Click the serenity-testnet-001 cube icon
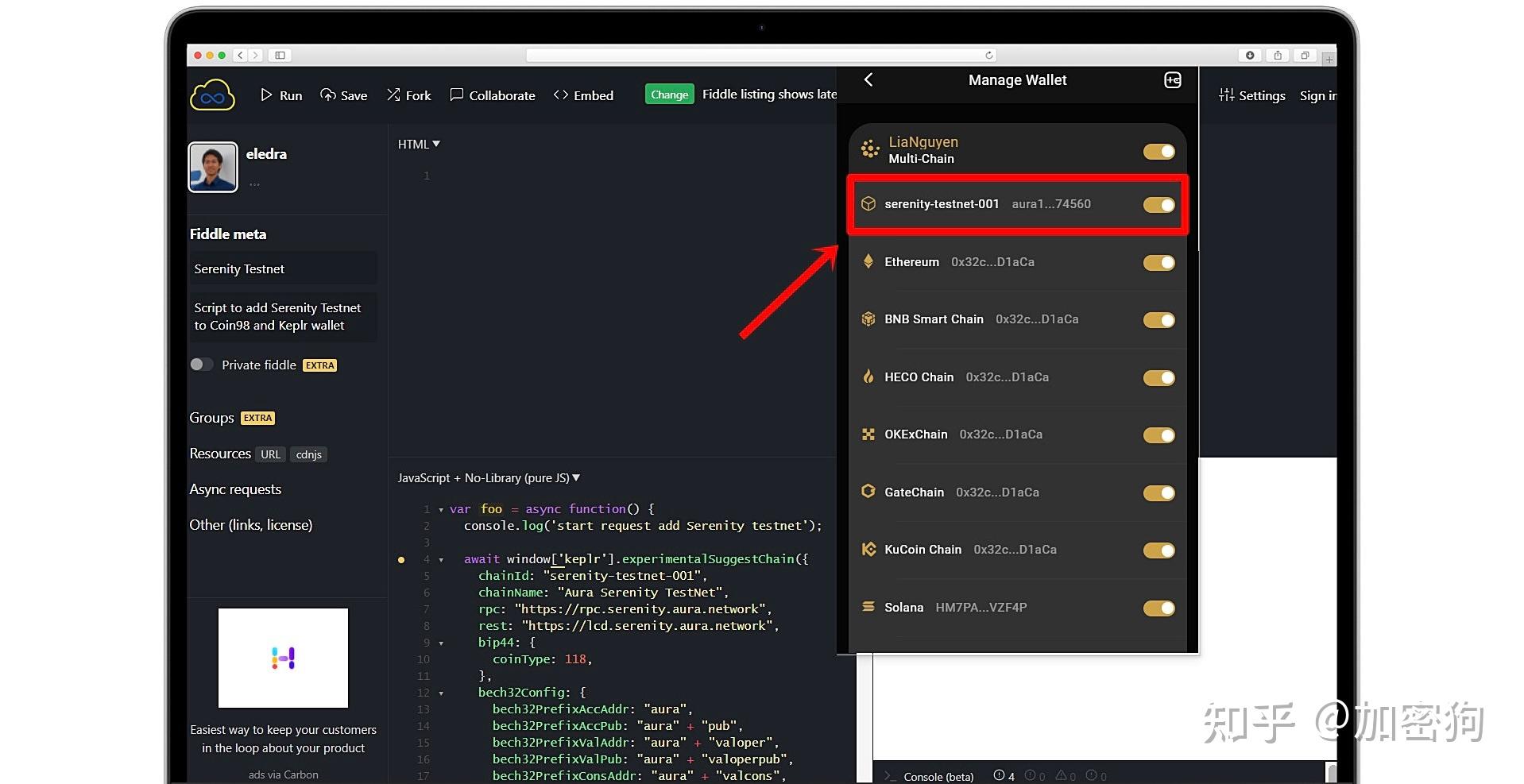1524x784 pixels. point(868,204)
